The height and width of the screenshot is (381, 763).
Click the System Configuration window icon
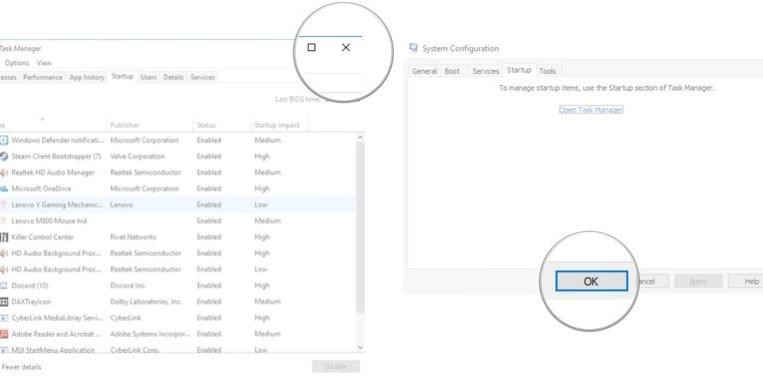[413, 48]
